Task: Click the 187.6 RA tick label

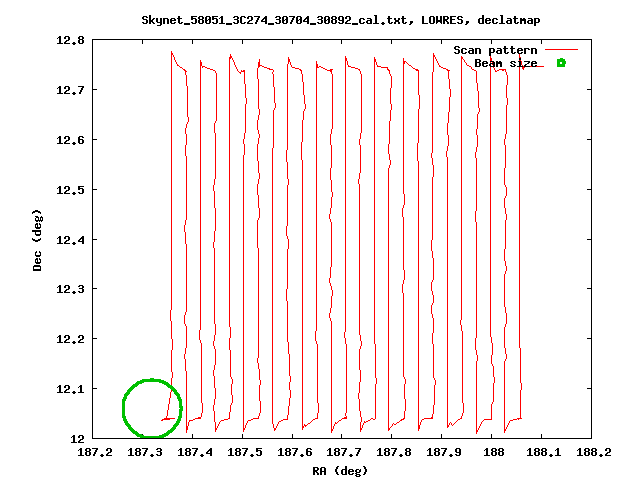Action: tap(295, 452)
